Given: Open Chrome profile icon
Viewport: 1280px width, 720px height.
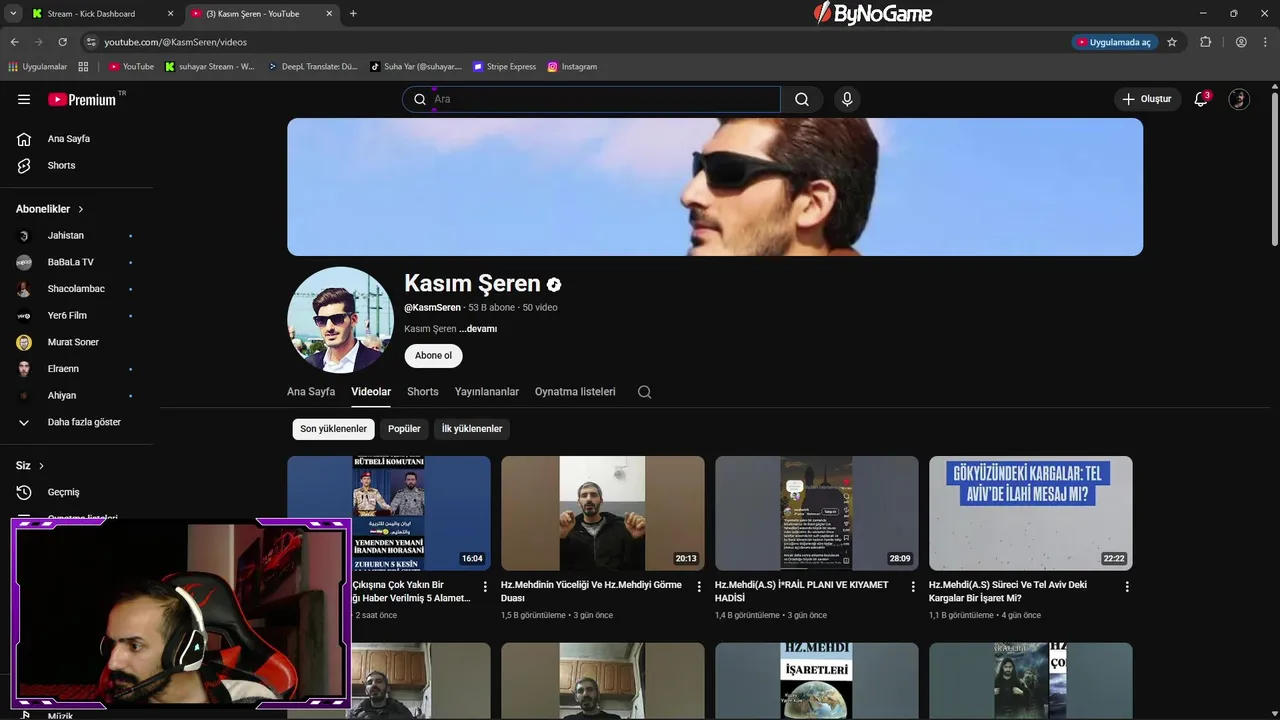Looking at the screenshot, I should click(1241, 42).
